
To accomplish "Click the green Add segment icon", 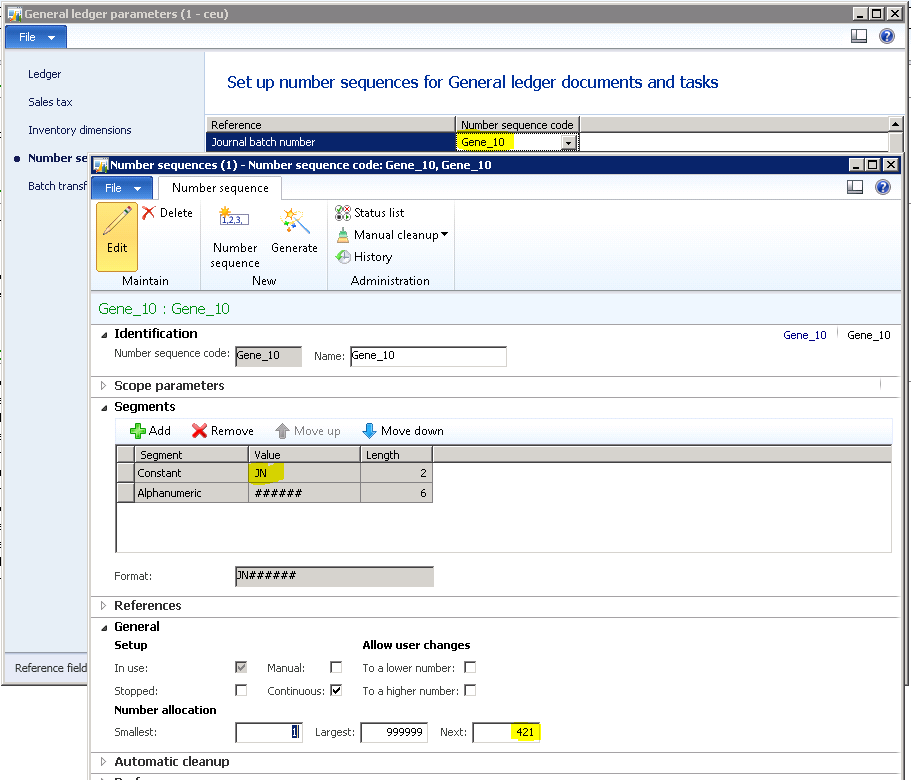I will pos(138,431).
